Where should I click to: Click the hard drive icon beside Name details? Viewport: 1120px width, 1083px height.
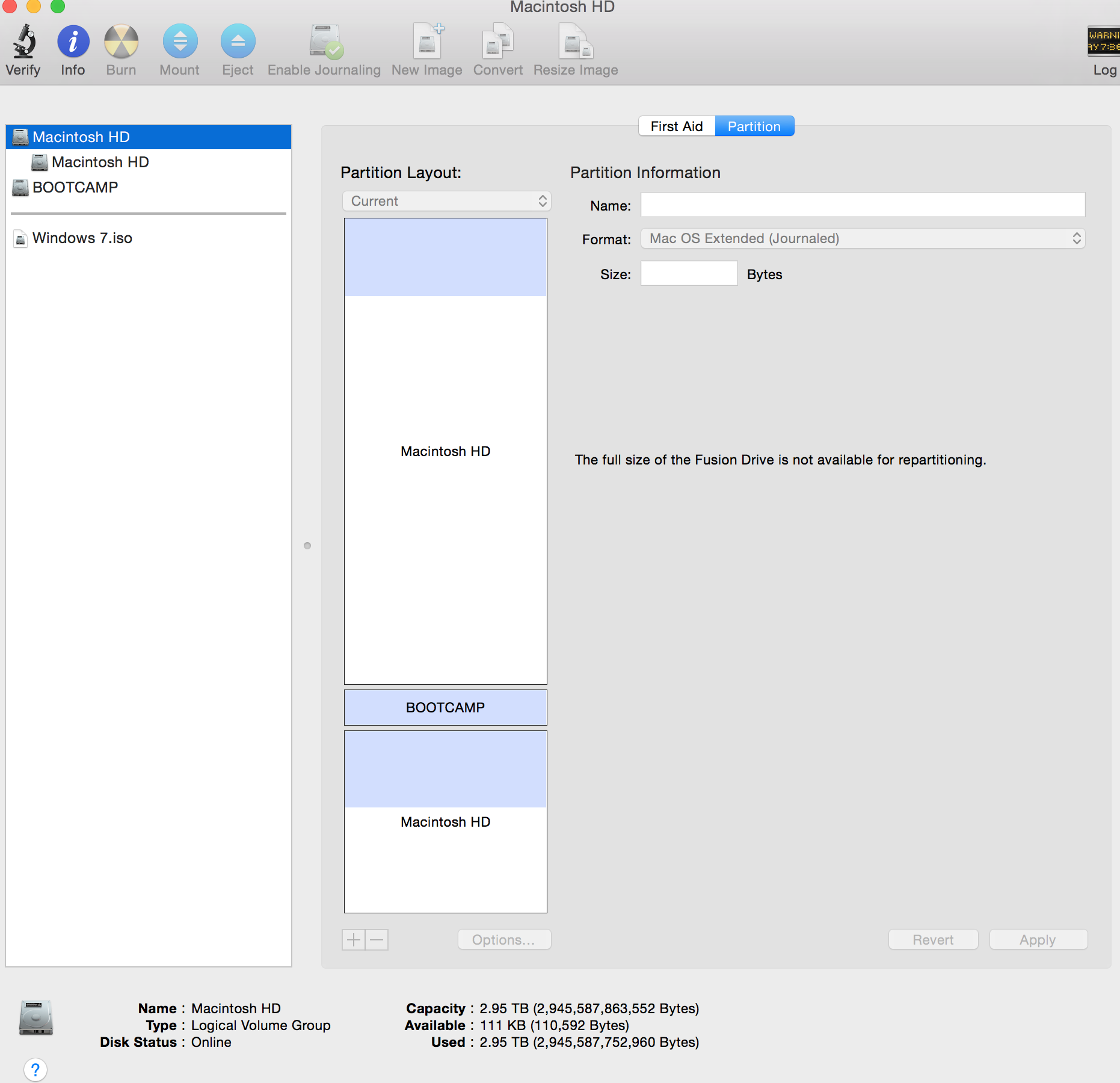click(x=36, y=1018)
